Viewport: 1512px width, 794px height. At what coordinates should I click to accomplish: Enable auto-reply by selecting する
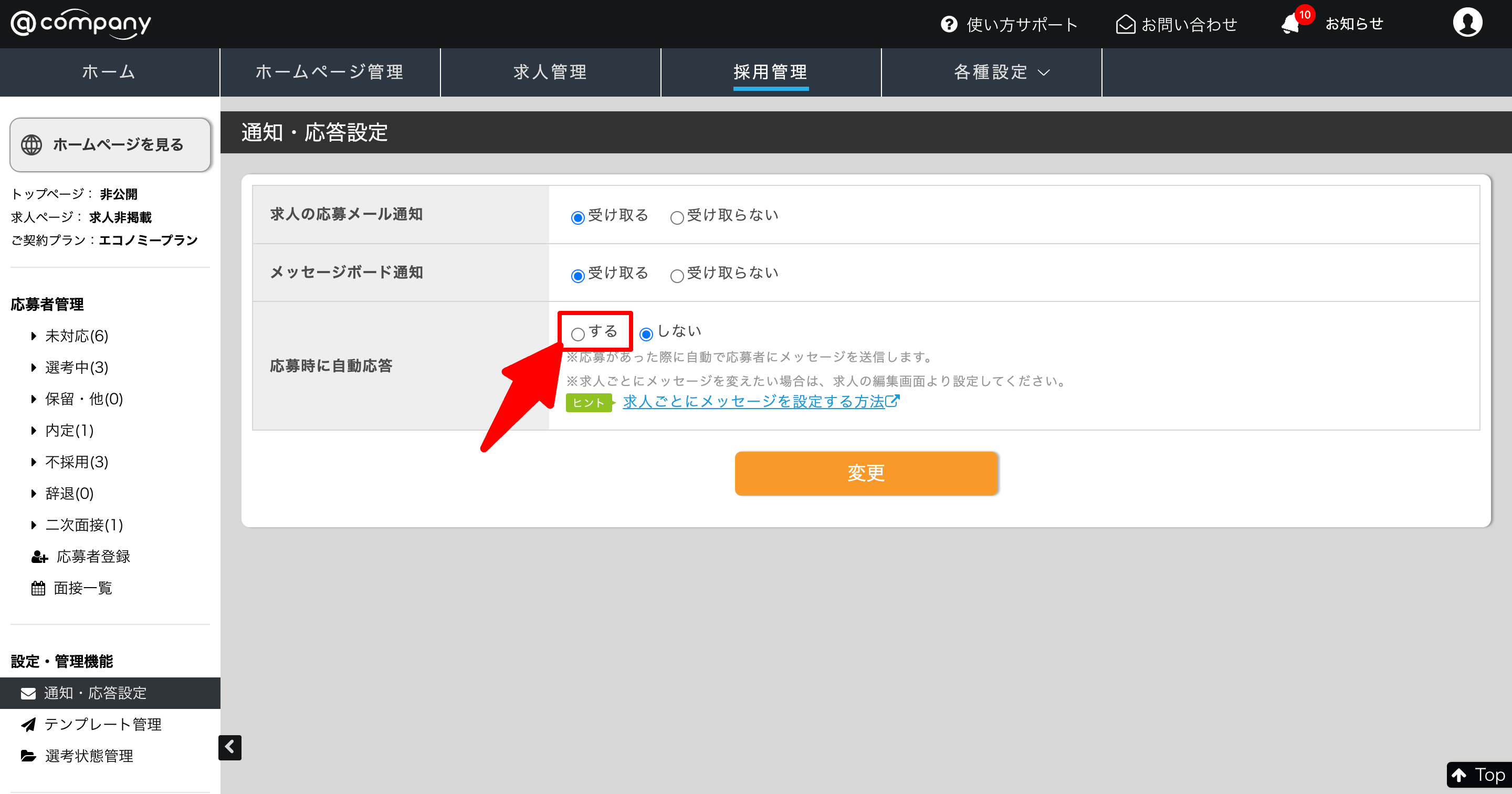(577, 334)
